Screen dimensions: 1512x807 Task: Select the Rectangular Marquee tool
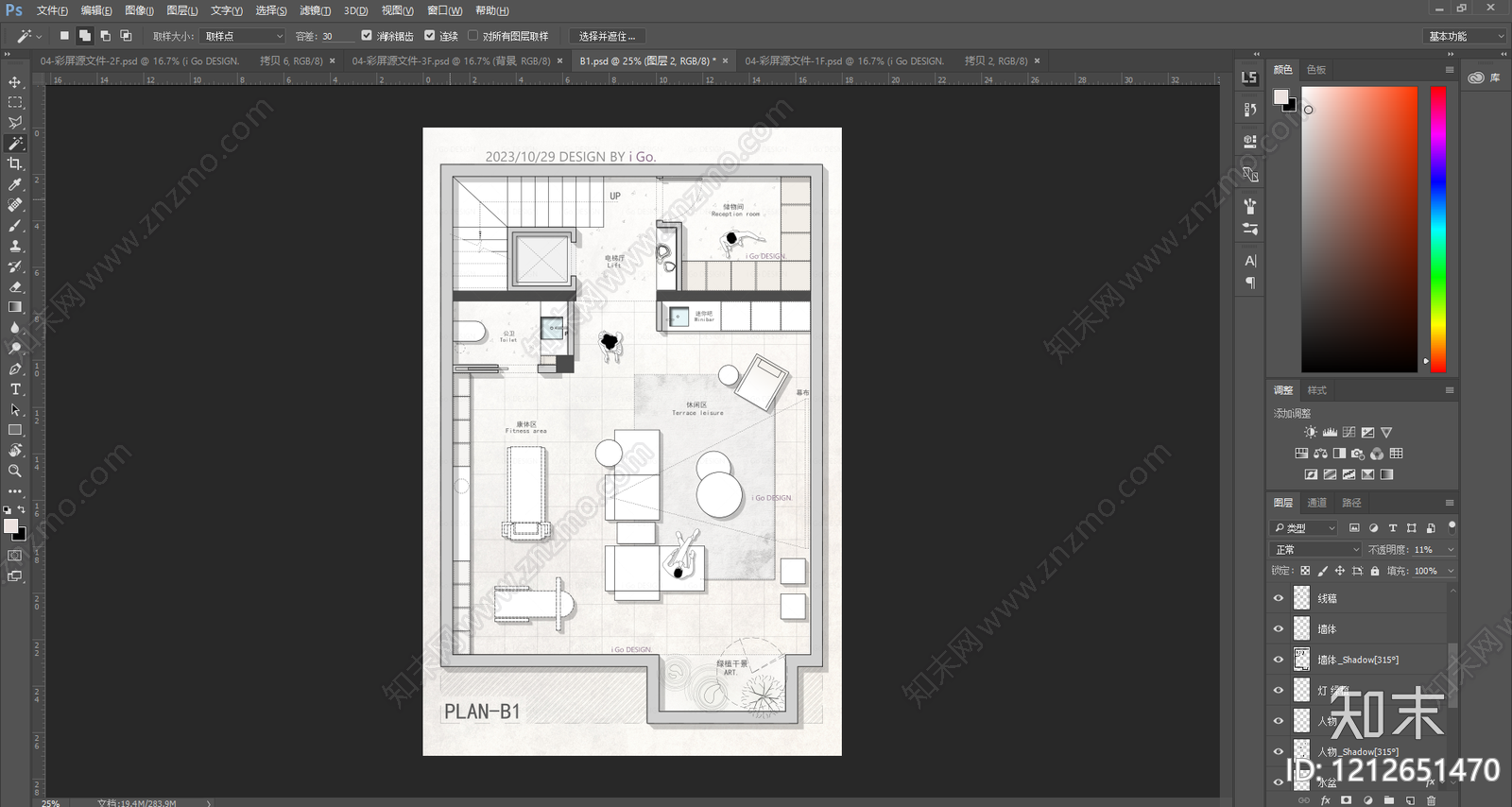coord(15,102)
